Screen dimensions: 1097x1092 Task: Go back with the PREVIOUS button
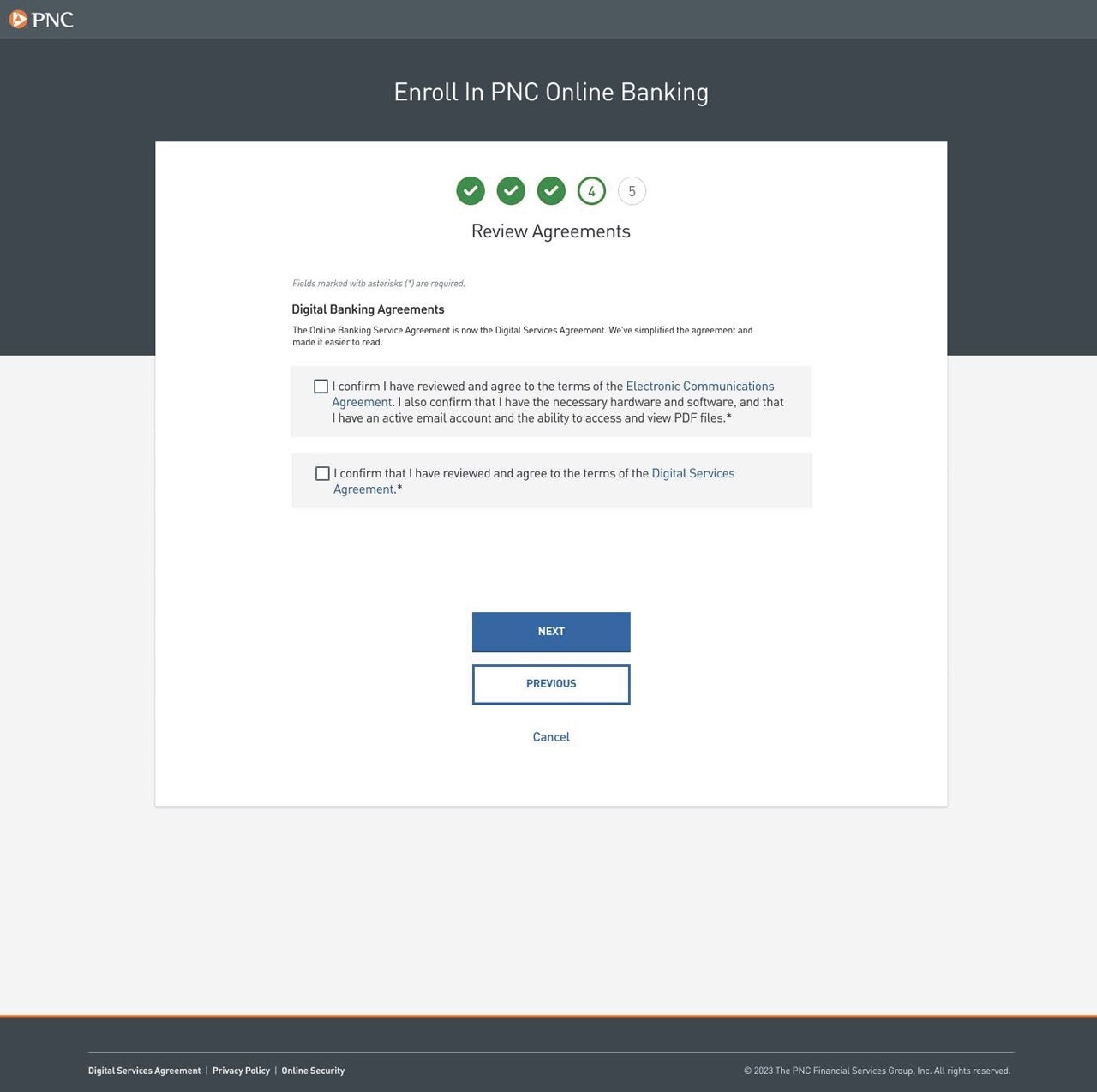(551, 684)
